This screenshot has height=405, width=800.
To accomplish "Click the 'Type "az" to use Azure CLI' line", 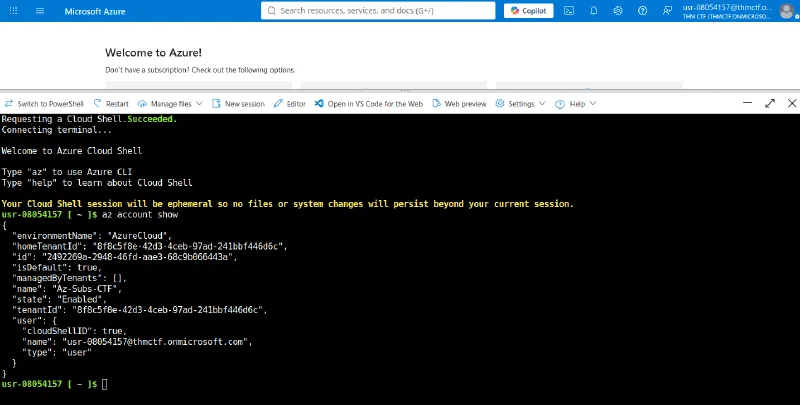I will click(66, 172).
